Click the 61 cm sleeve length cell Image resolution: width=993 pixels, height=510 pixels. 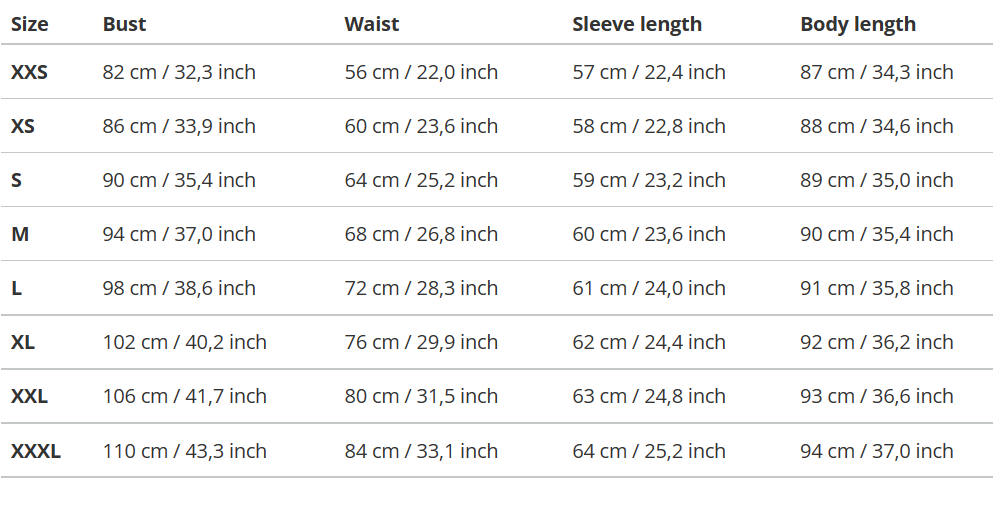(648, 288)
